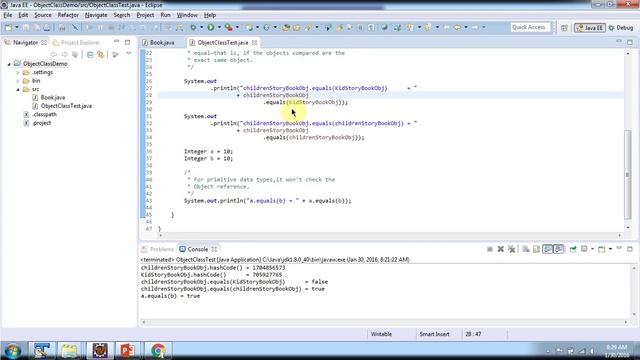Open the File menu
Screen dimensions: 640x360
[x=8, y=15]
